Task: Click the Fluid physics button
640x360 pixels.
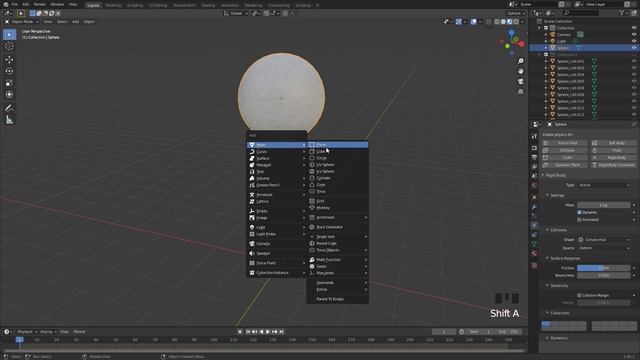Action: tap(613, 151)
